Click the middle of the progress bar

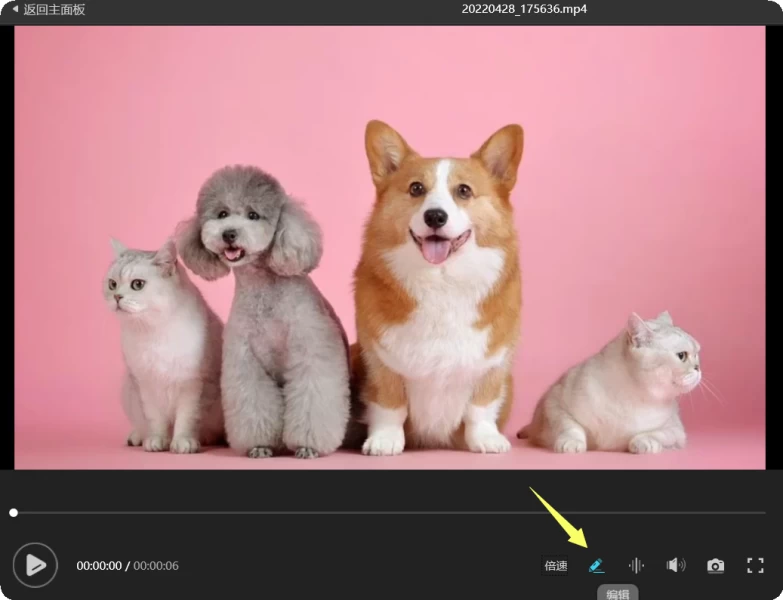click(390, 513)
